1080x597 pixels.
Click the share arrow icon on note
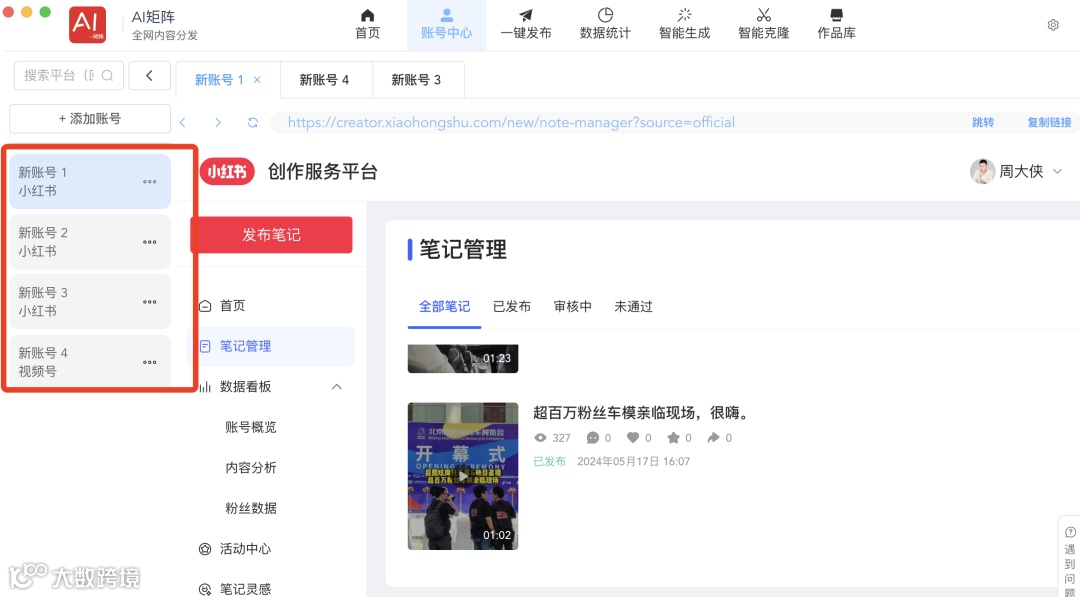point(714,438)
